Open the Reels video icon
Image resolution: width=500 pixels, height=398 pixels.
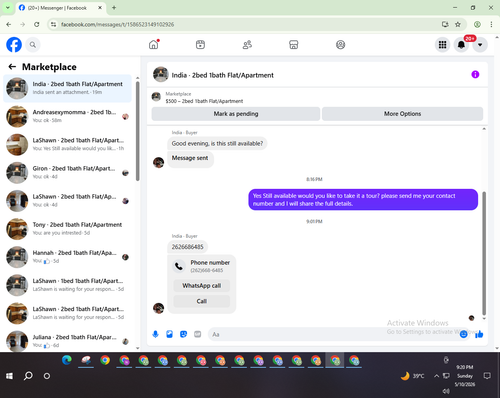click(x=200, y=45)
